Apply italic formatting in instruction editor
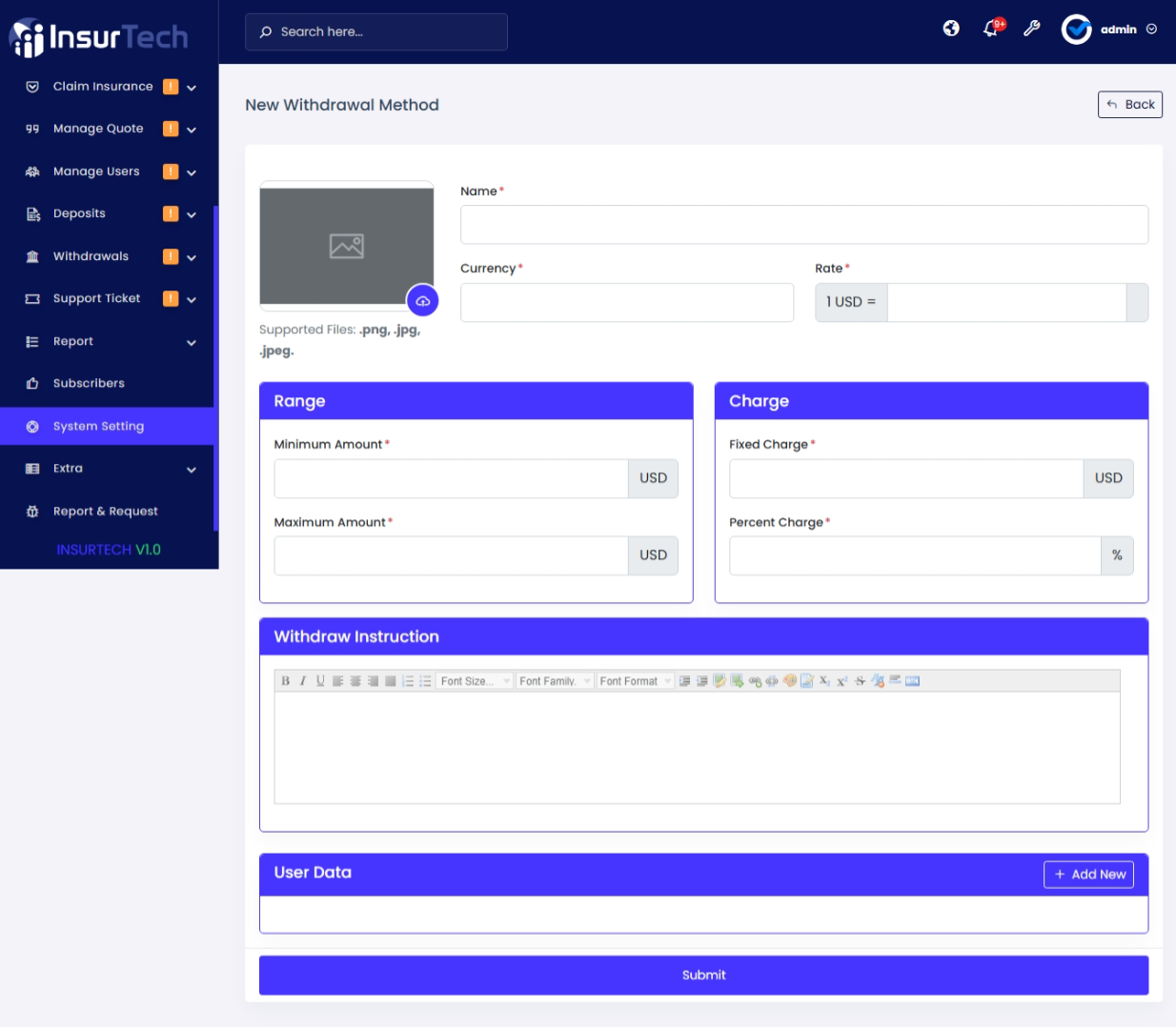Screen dimensions: 1176x1027 (303, 681)
